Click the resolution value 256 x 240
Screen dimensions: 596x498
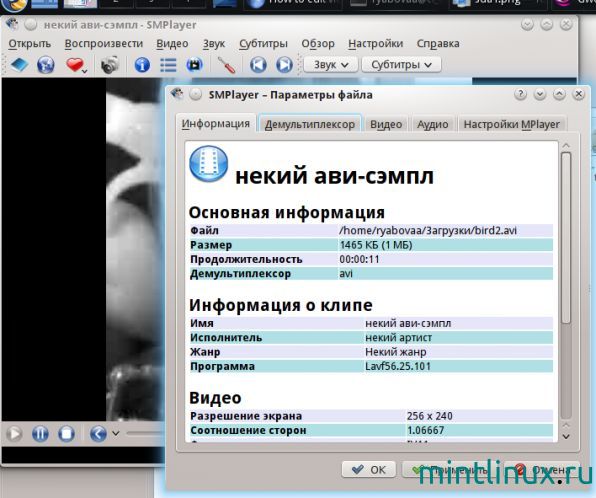[430, 416]
